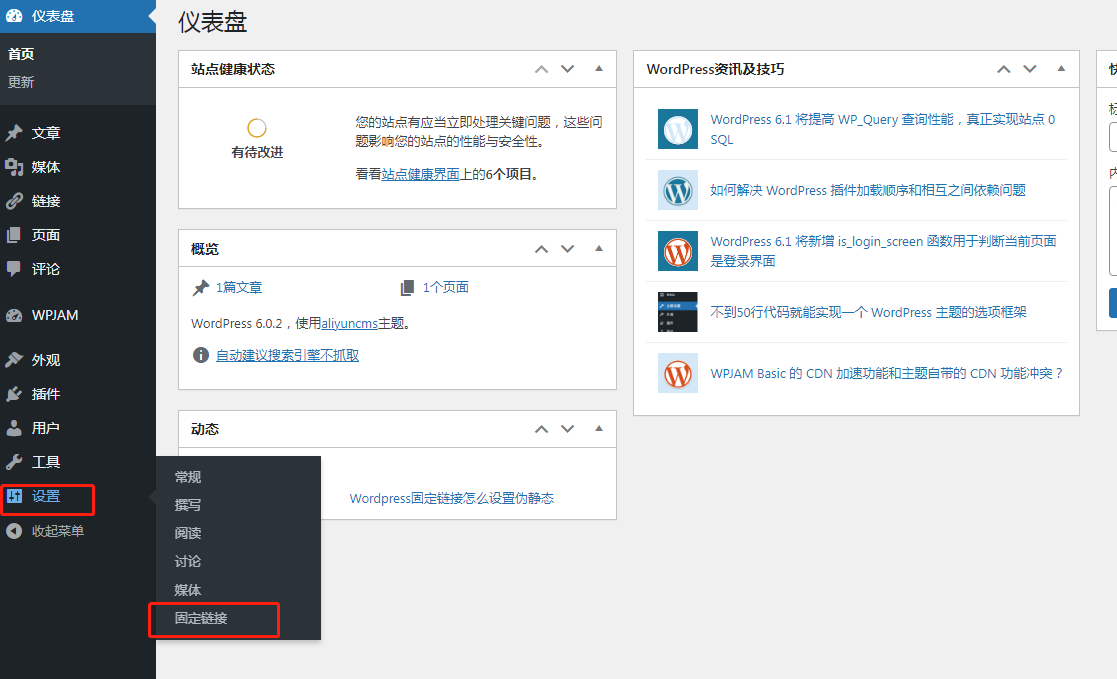Screen dimensions: 1117x679
Task: Click the pages icon beside 页面
Action: 14,235
